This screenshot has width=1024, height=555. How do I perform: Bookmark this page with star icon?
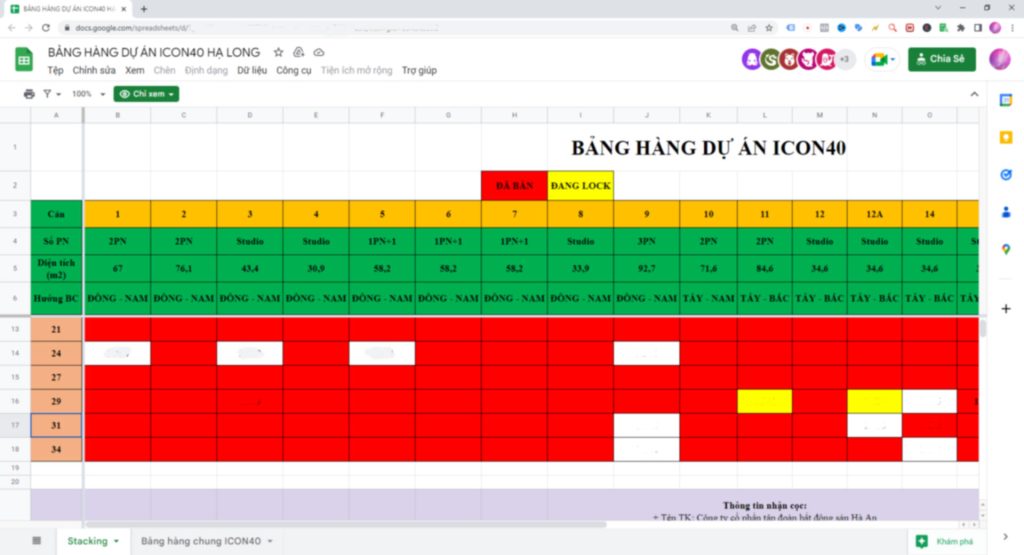coord(769,27)
